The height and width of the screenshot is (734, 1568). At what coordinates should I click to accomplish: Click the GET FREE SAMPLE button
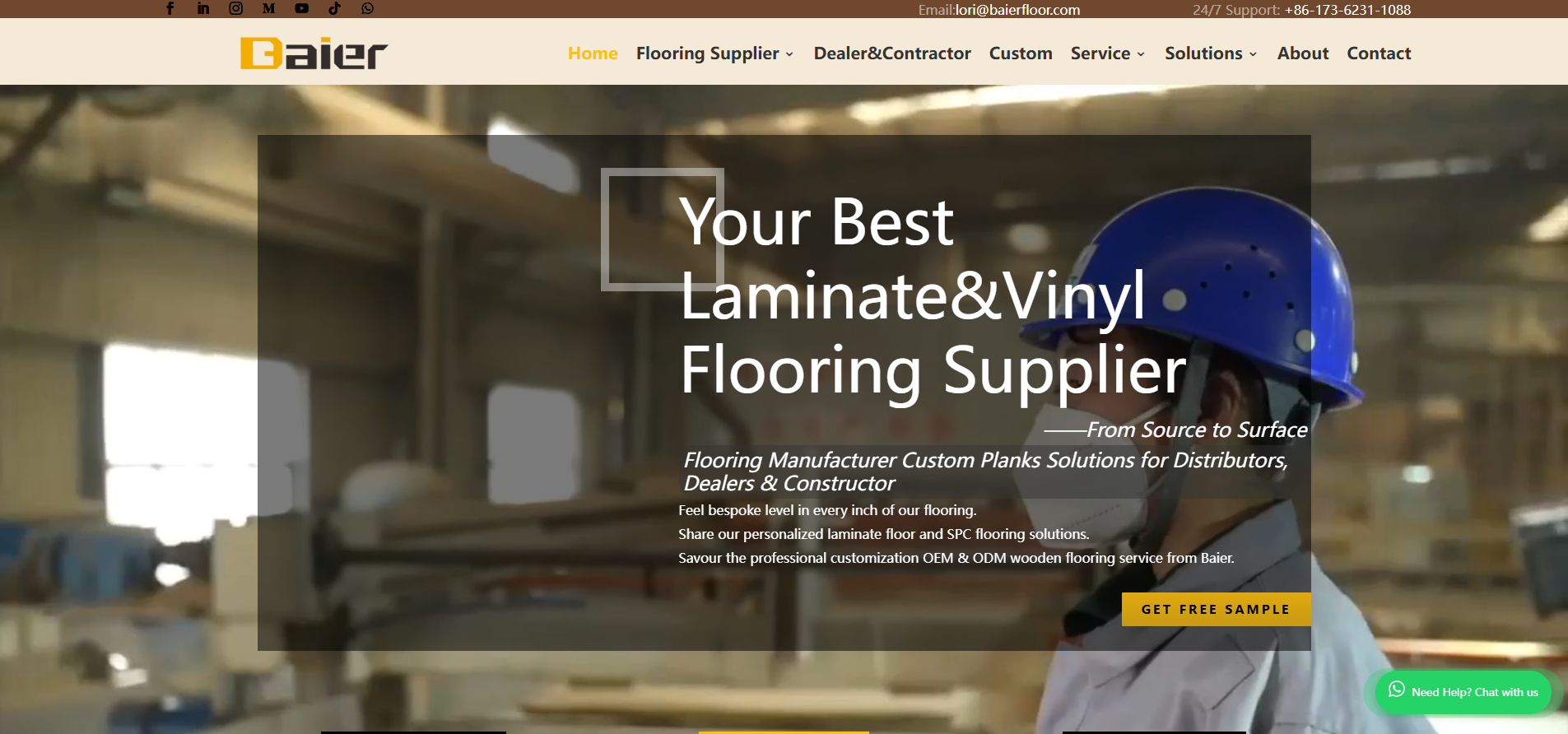[1216, 609]
